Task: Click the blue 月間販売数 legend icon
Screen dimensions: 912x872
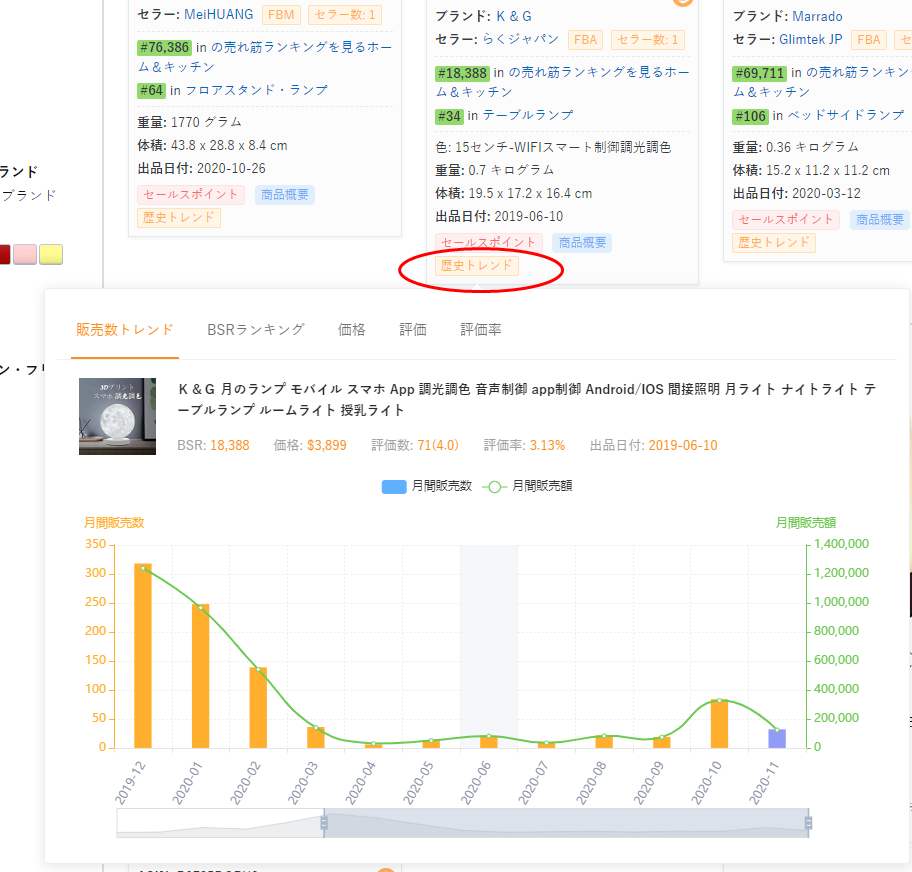Action: tap(394, 487)
